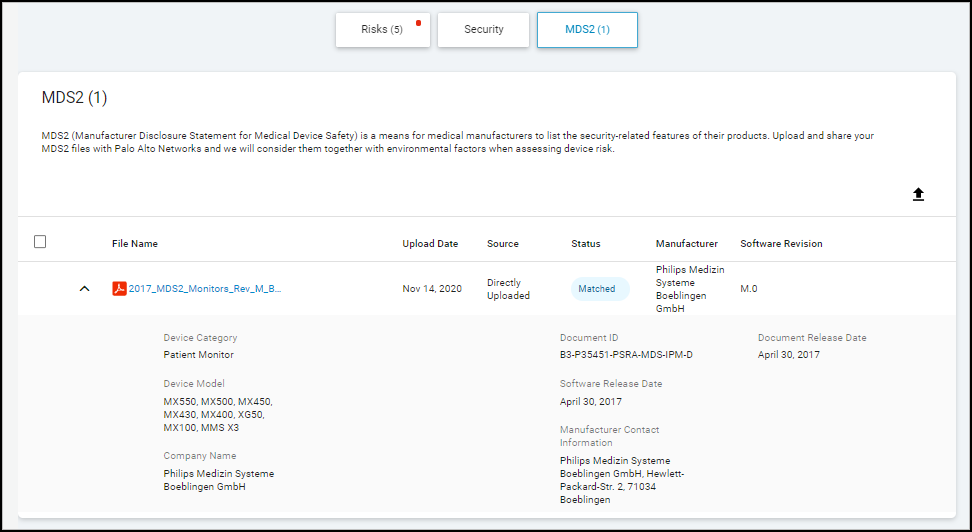The image size is (972, 532).
Task: Collapse the expanded 2017_MDS2_Monitors row
Action: point(84,289)
